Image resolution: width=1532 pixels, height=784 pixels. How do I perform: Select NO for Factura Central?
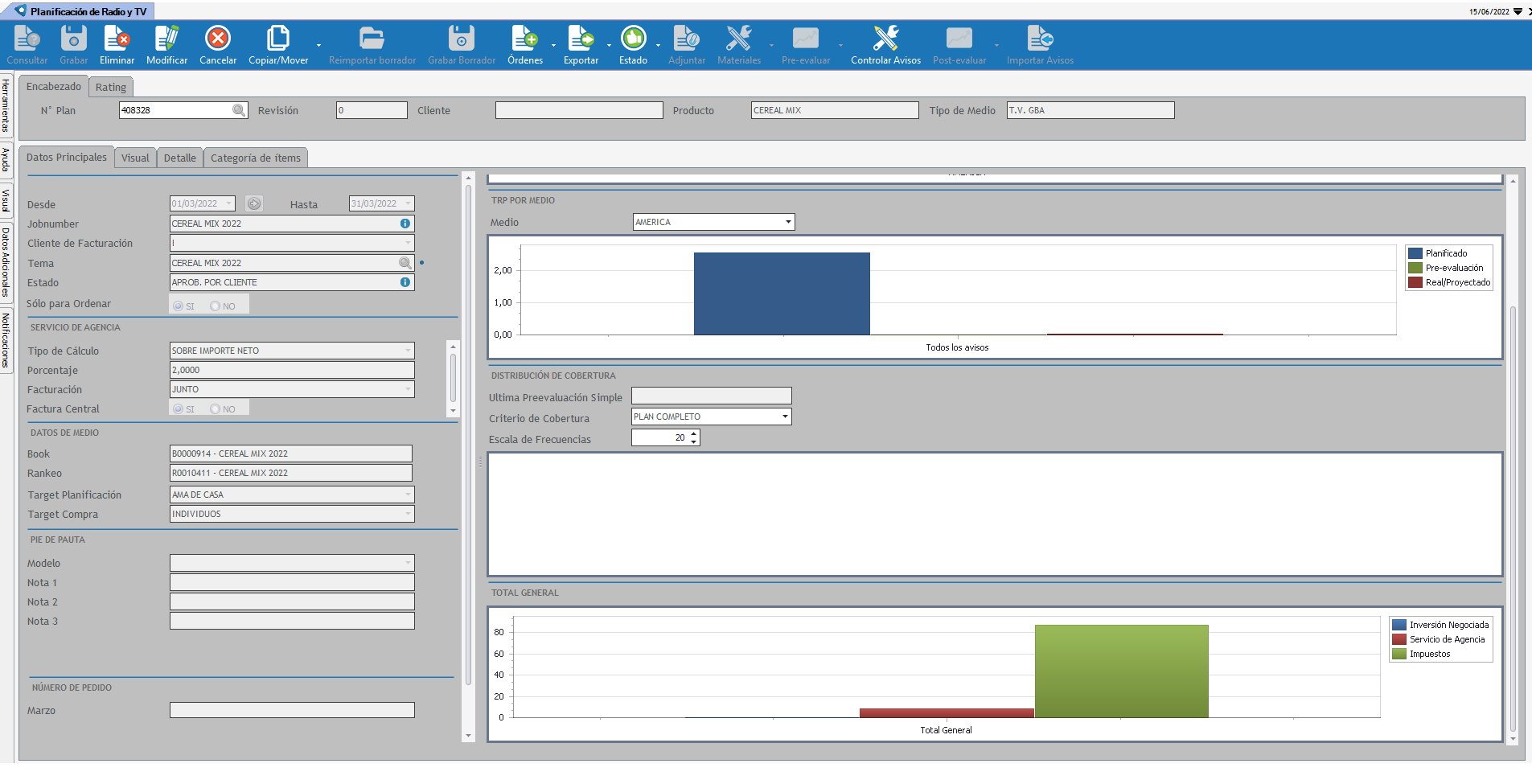(x=215, y=409)
